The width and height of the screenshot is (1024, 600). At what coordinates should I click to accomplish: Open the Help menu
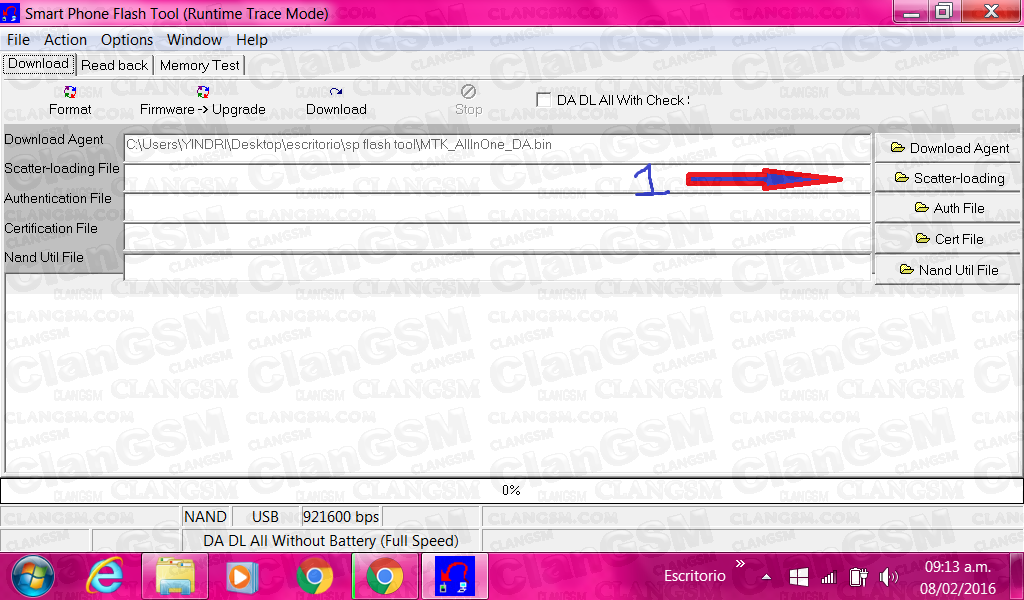252,40
